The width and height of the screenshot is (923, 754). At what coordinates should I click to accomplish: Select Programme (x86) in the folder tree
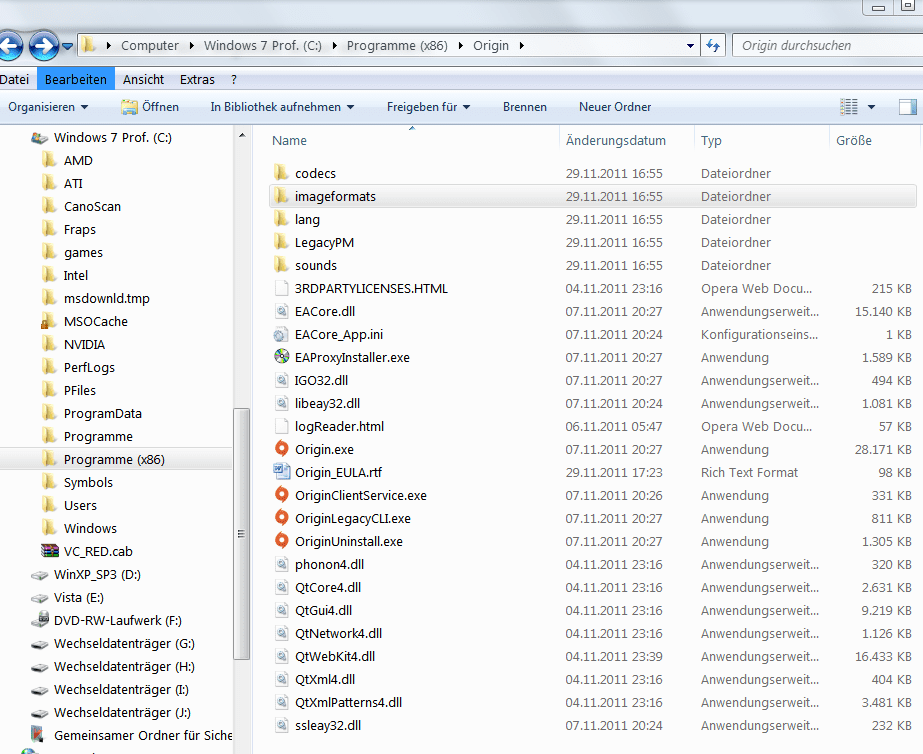click(x=114, y=459)
